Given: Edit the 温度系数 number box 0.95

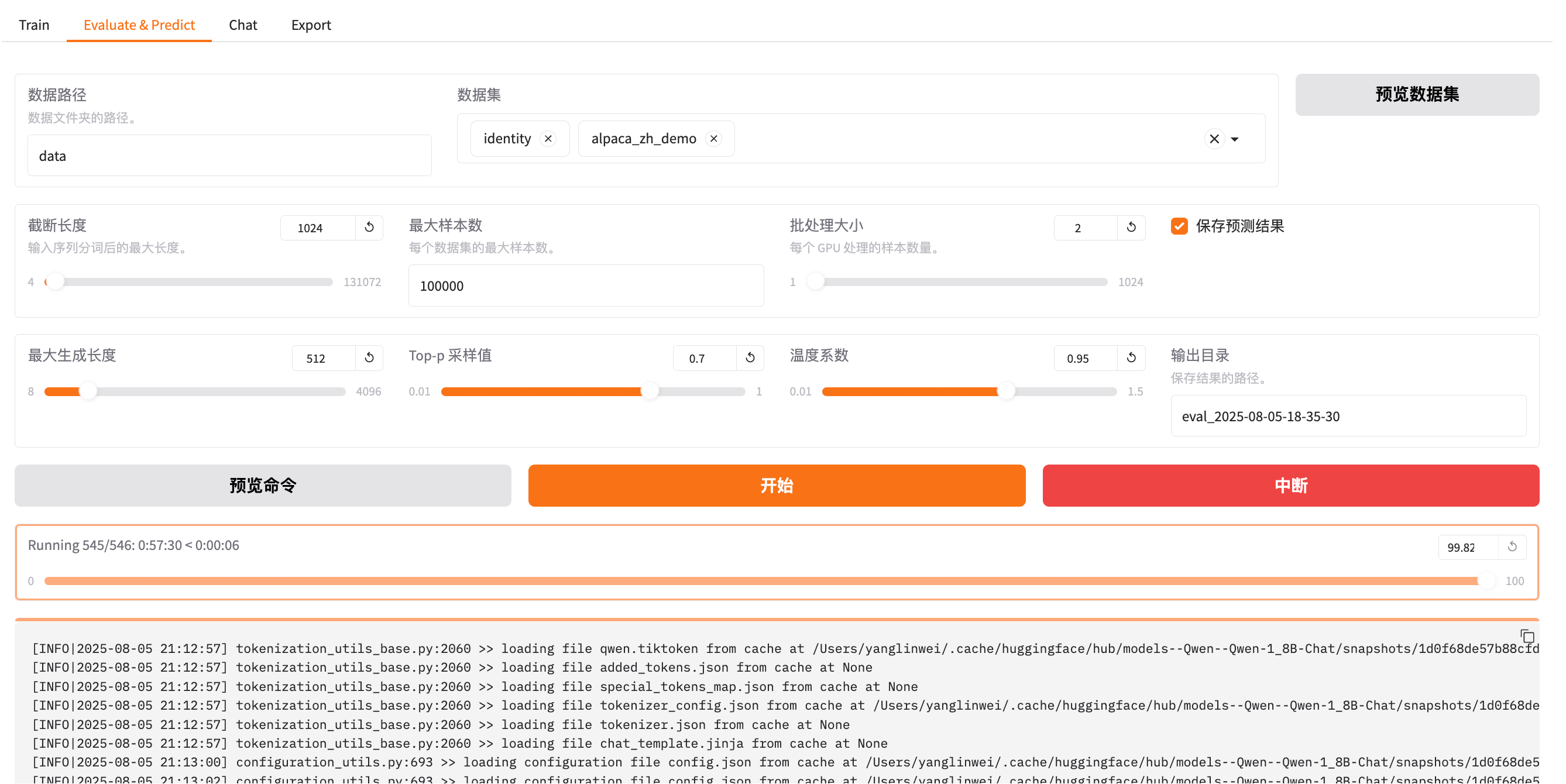Looking at the screenshot, I should click(1086, 358).
